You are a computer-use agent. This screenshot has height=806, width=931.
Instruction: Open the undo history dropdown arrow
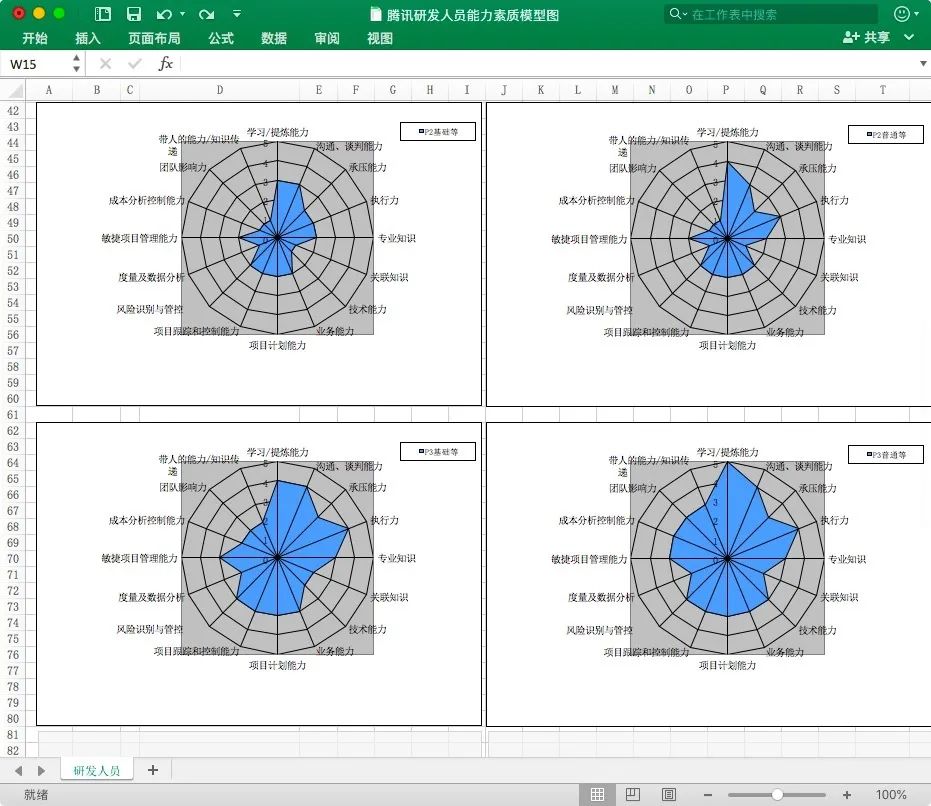point(182,14)
